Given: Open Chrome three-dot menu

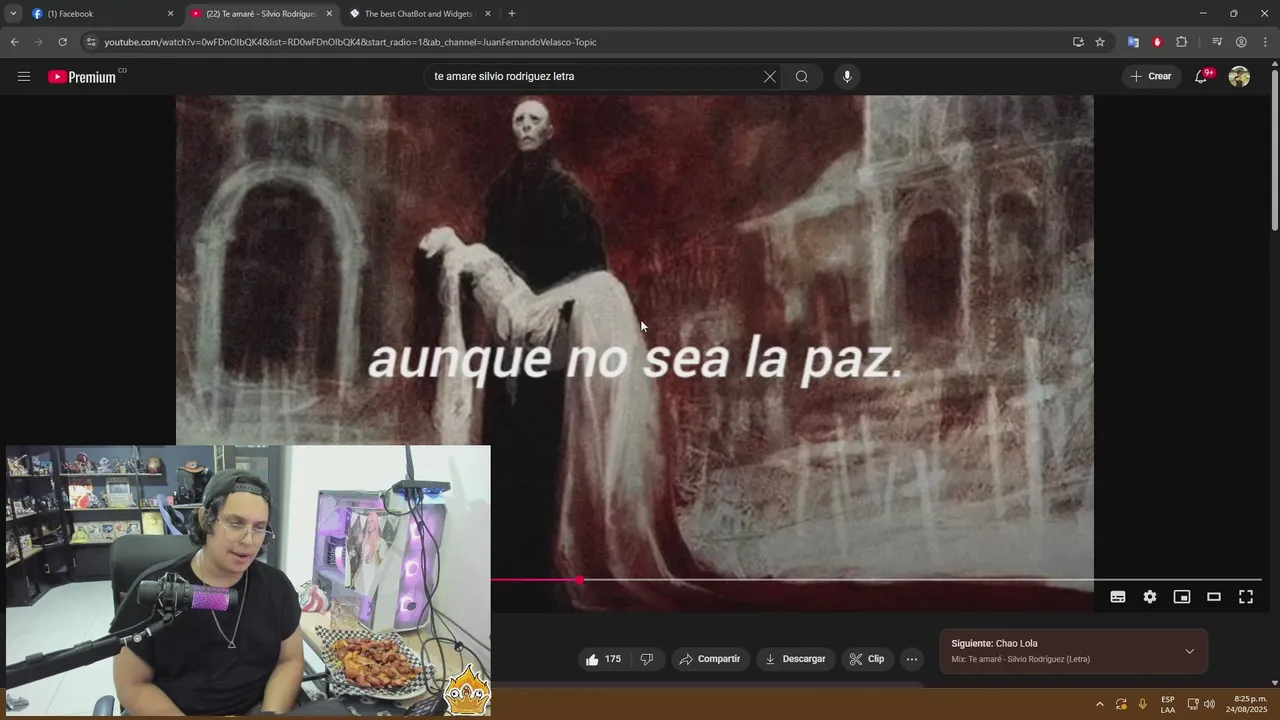Looking at the screenshot, I should click(1265, 42).
